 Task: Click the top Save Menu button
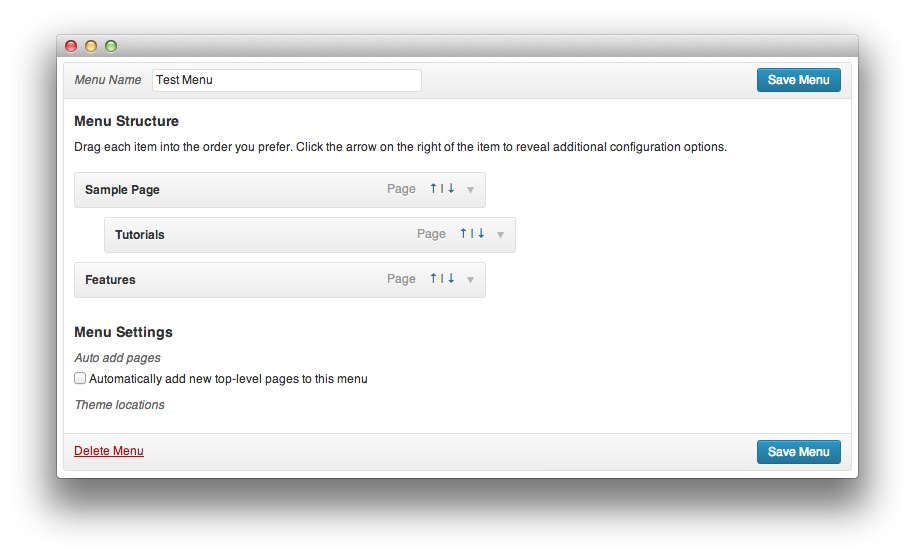click(x=798, y=80)
